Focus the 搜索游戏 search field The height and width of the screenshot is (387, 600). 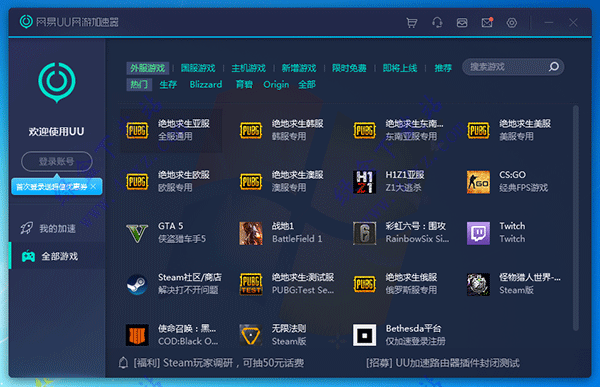513,67
